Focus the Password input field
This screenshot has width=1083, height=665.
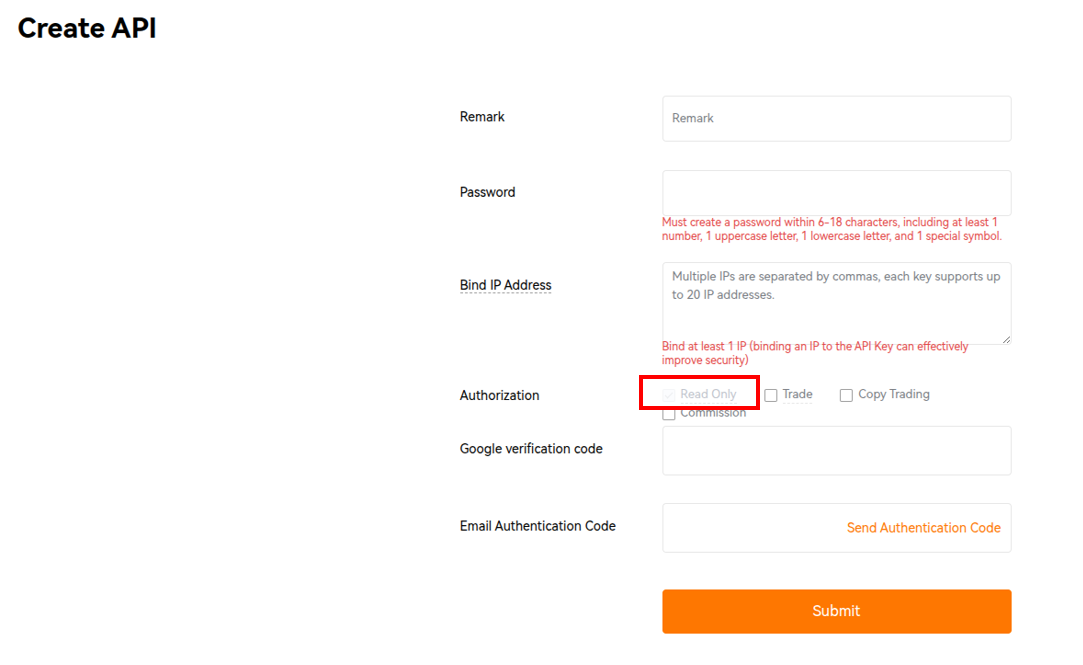tap(836, 193)
